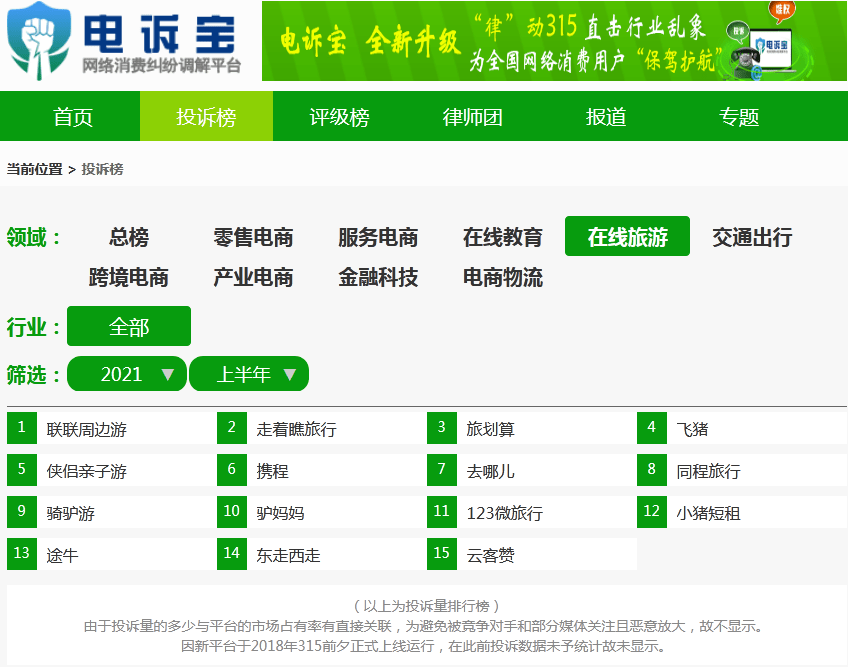
Task: Open rank 15 entry 云客赞
Action: [532, 554]
